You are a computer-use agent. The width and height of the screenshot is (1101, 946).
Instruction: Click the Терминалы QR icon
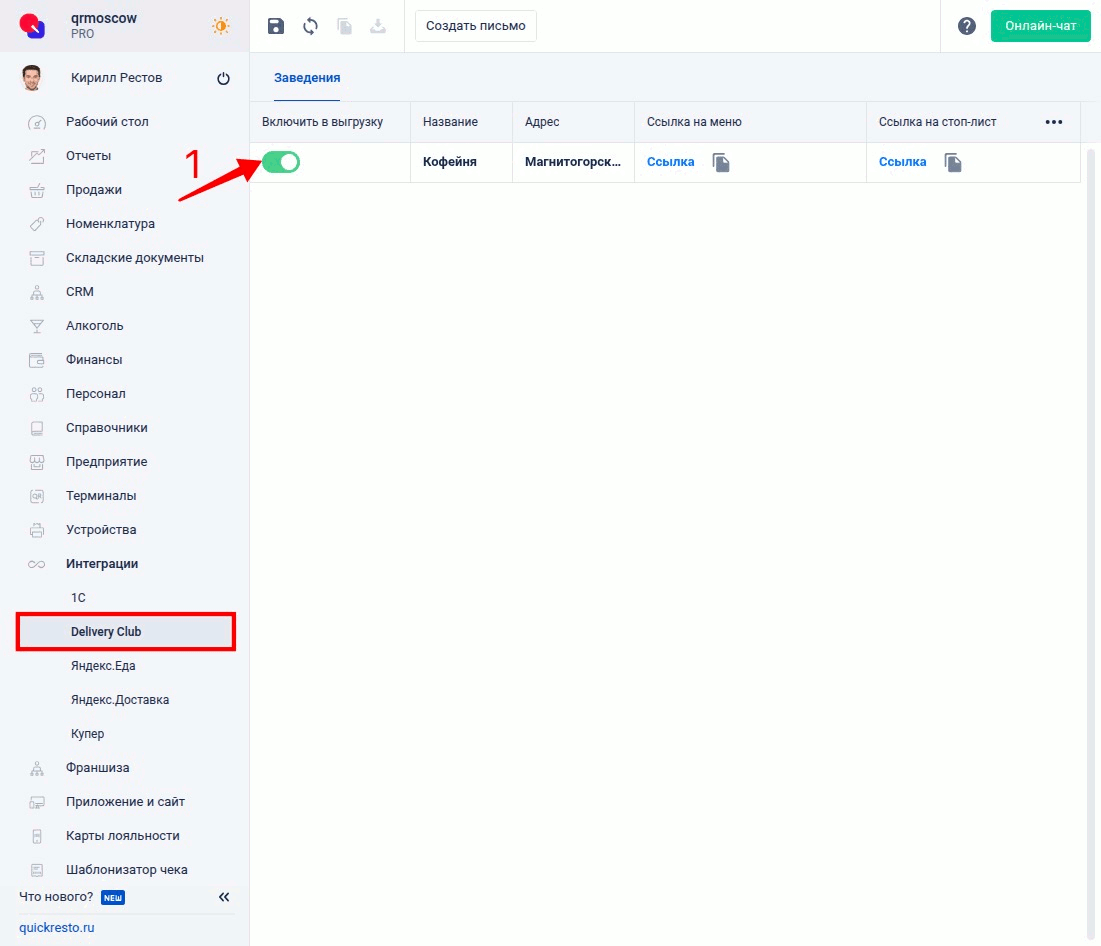37,496
